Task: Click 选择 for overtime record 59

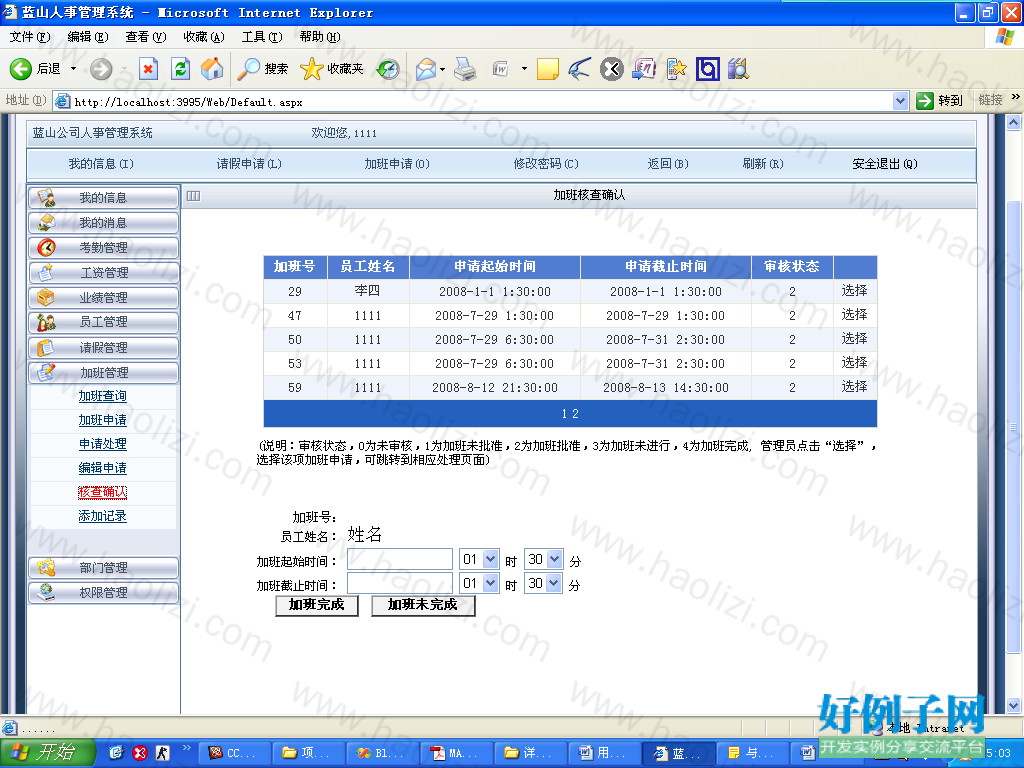Action: coord(854,387)
